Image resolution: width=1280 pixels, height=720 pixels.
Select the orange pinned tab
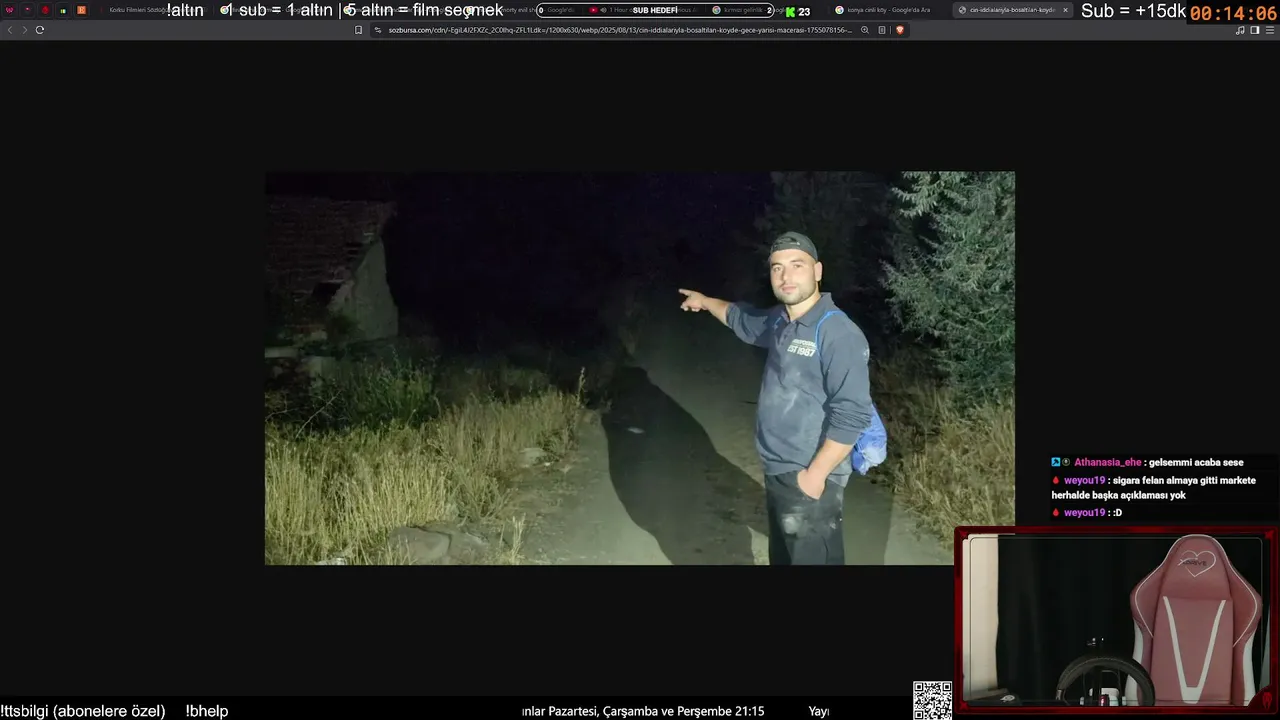[x=81, y=10]
